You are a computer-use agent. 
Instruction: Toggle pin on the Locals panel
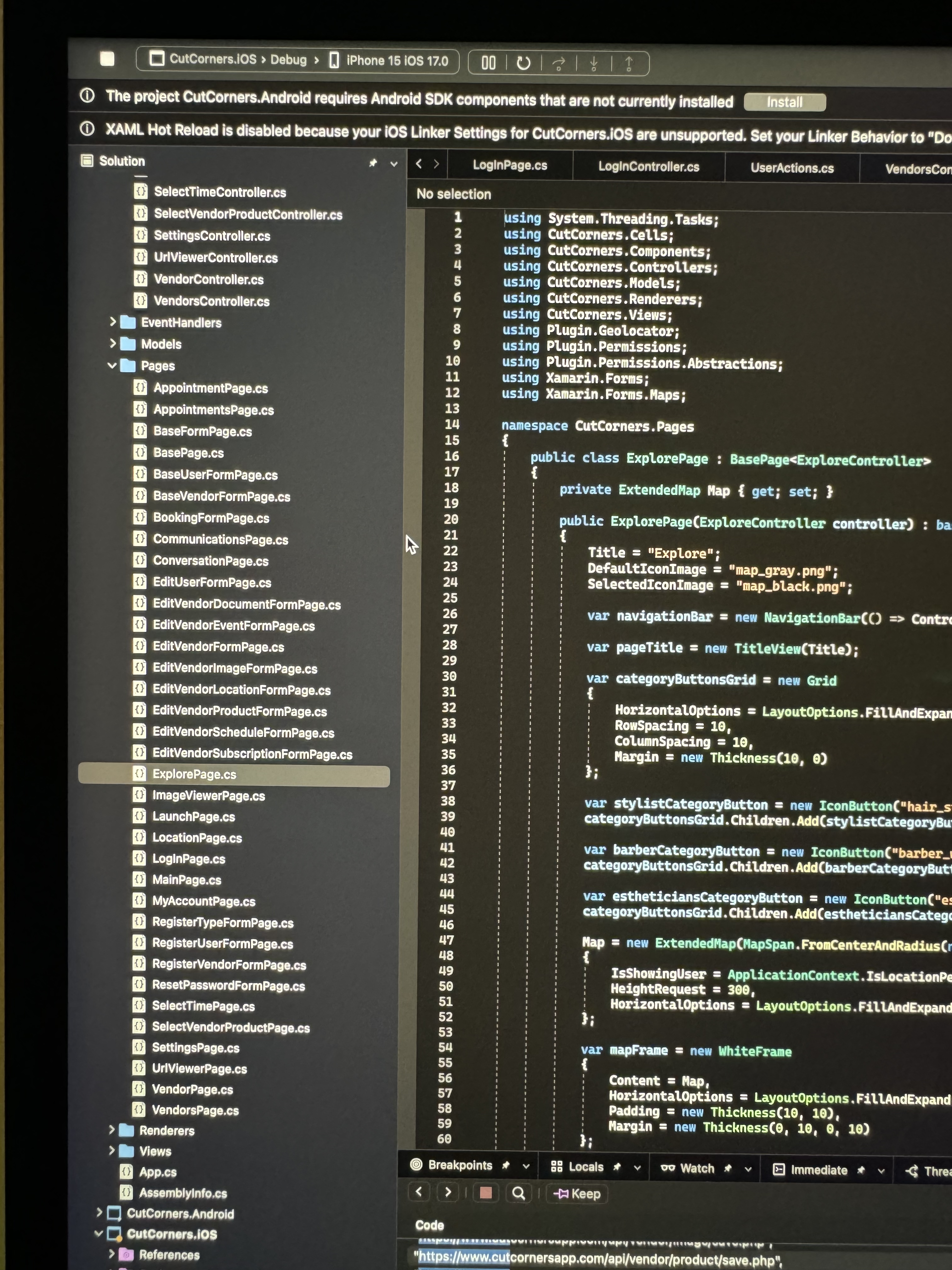pyautogui.click(x=617, y=1167)
